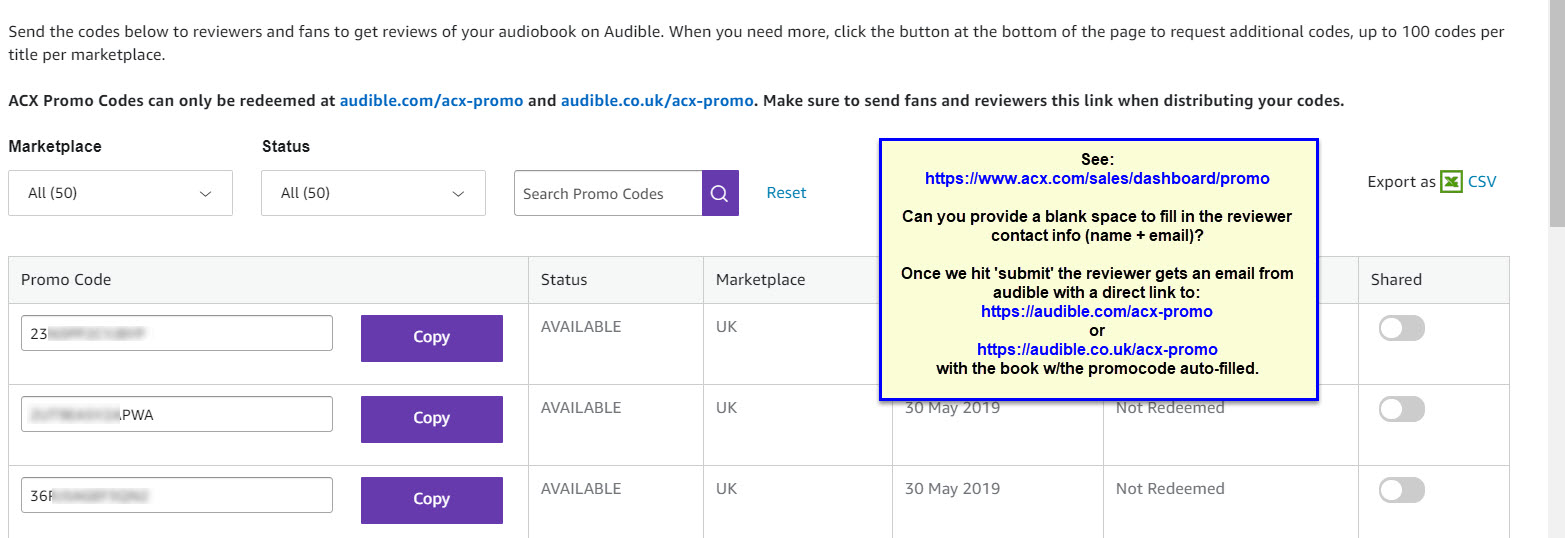Open the audible.co.uk/acx-promo link in instructions
The image size is (1565, 538).
coord(657,101)
